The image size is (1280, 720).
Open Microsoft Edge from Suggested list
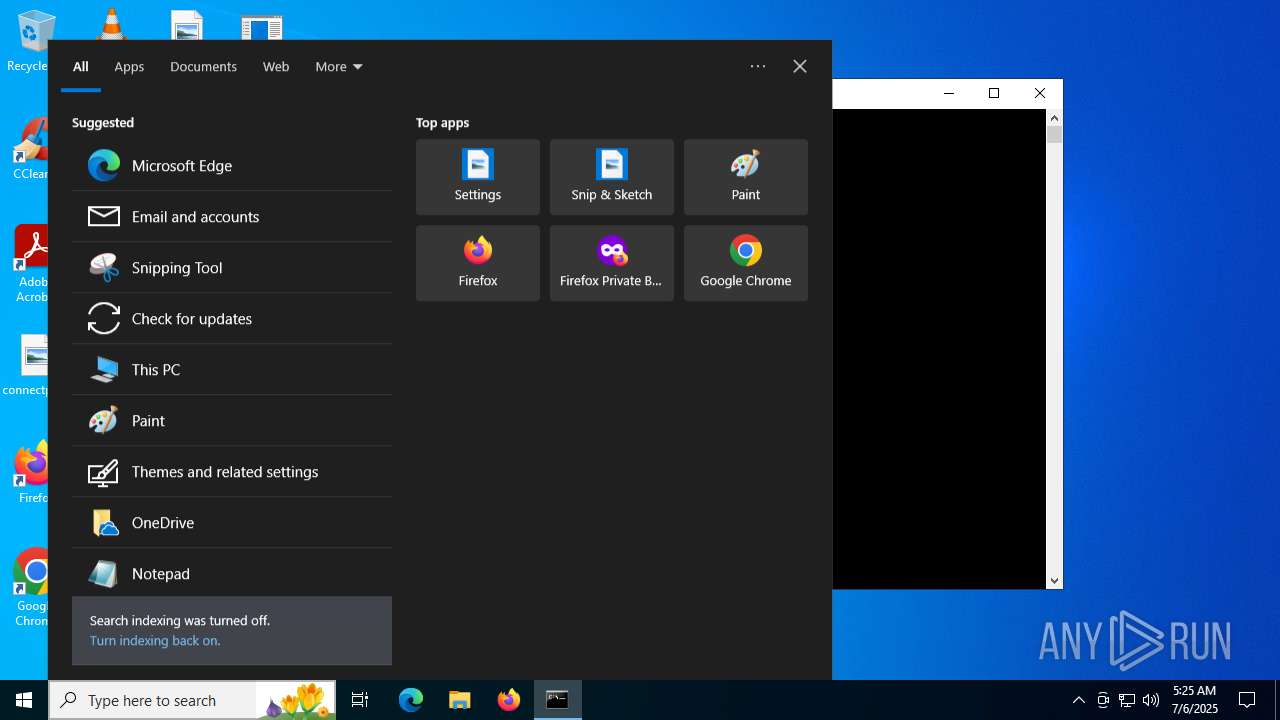[232, 166]
